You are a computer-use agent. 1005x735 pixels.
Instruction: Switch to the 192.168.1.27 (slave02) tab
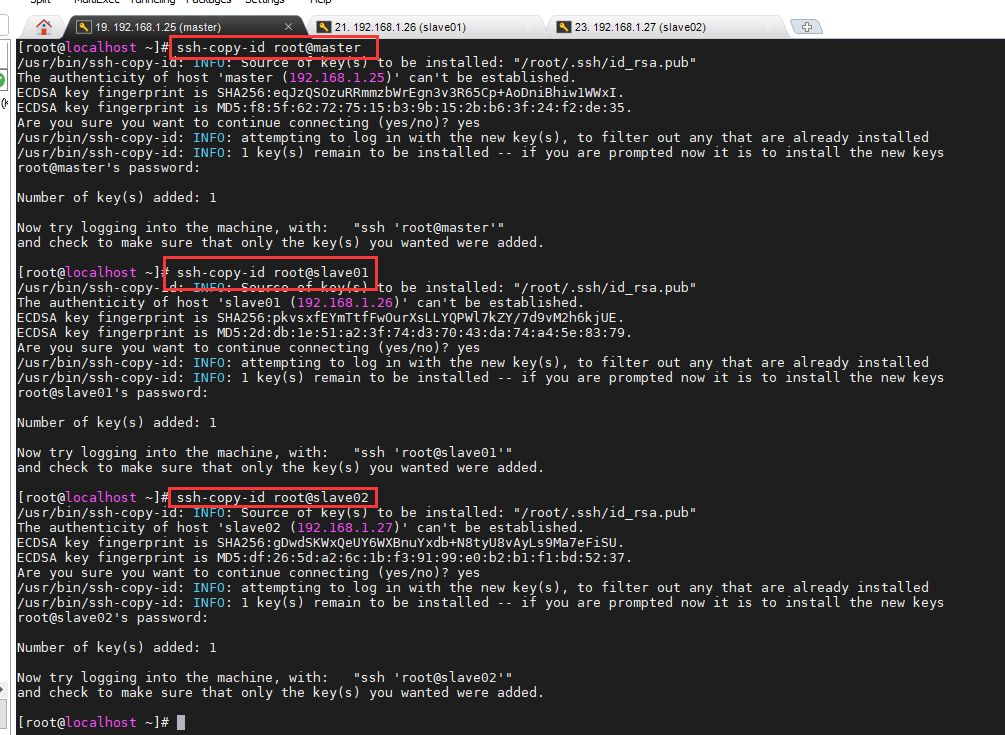point(665,27)
